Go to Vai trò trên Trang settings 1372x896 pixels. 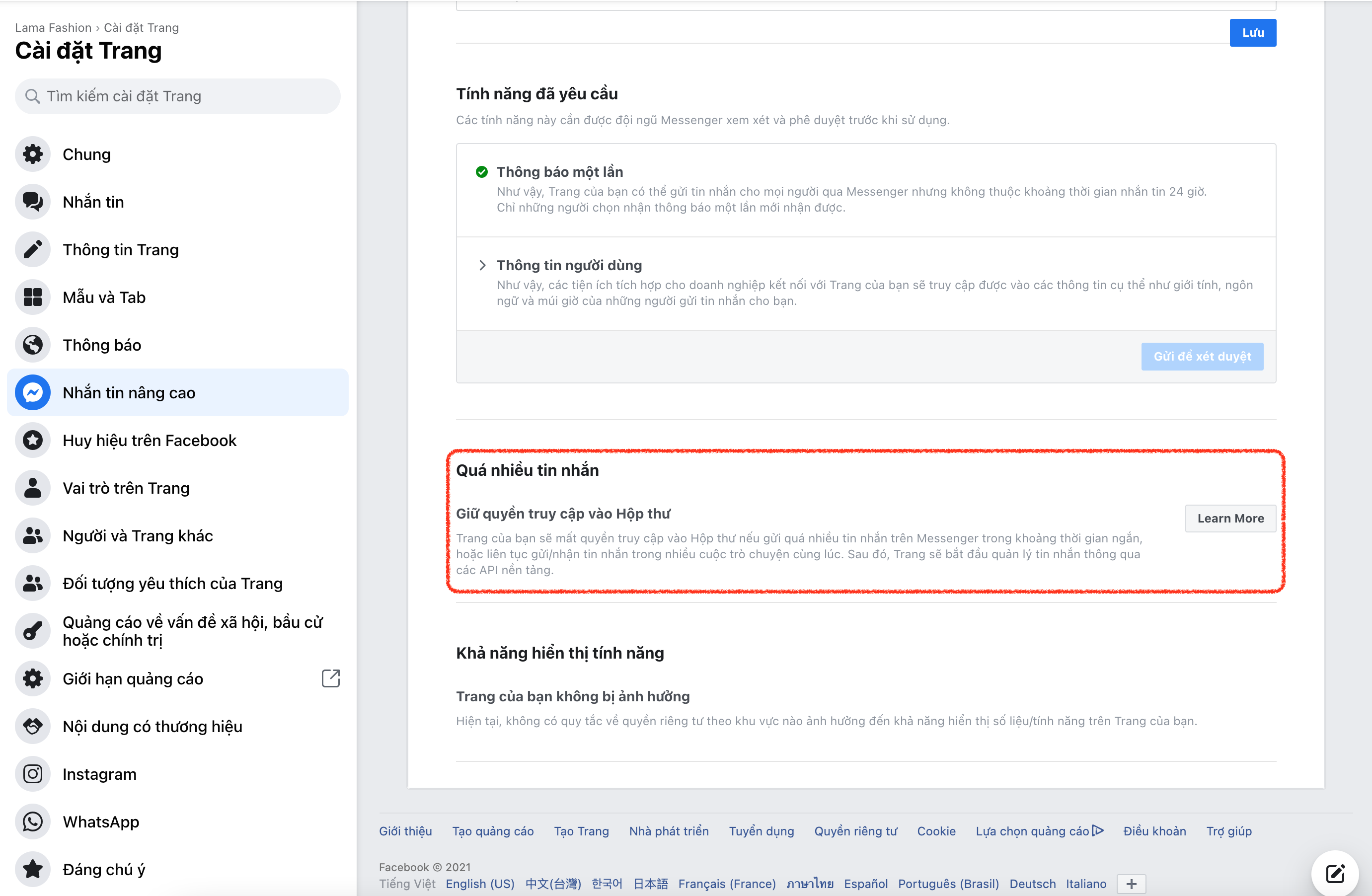click(x=126, y=488)
